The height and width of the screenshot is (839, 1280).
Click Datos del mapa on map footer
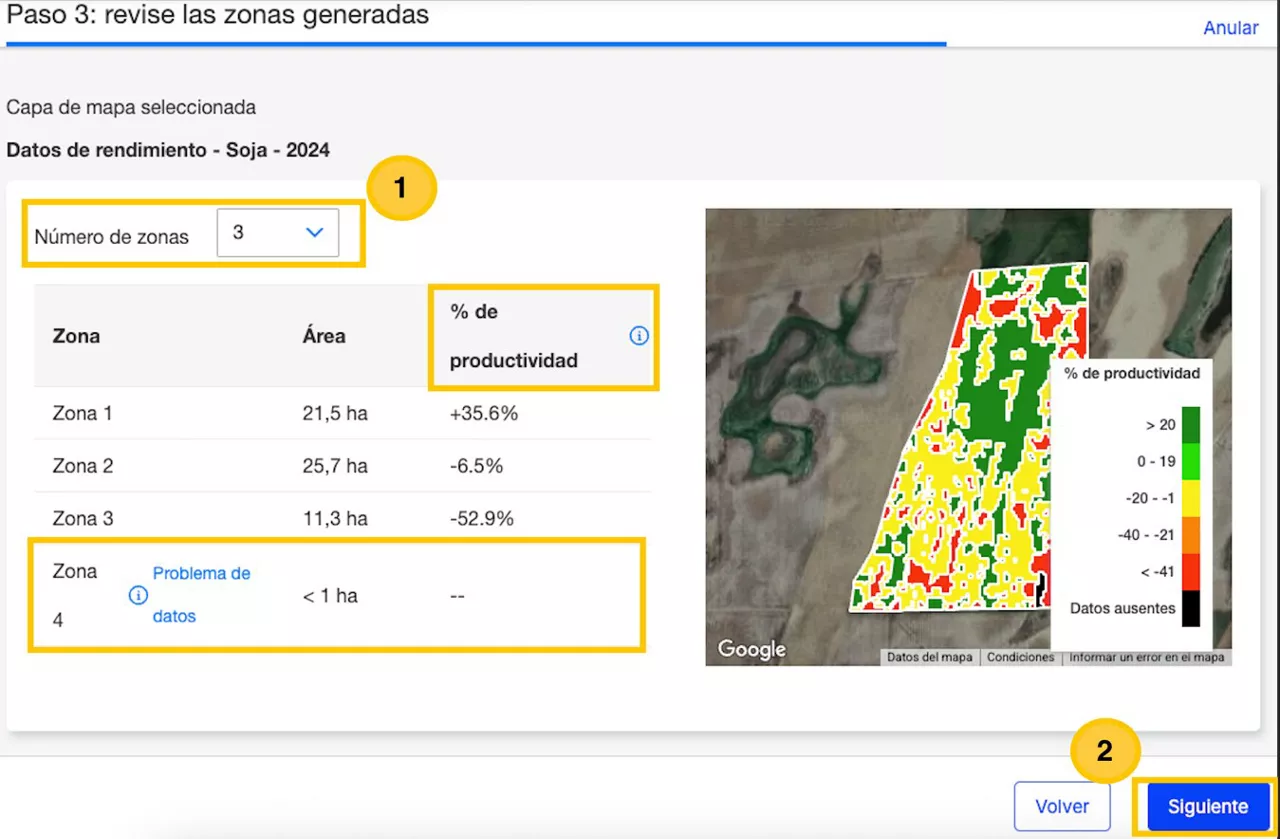[x=929, y=658]
